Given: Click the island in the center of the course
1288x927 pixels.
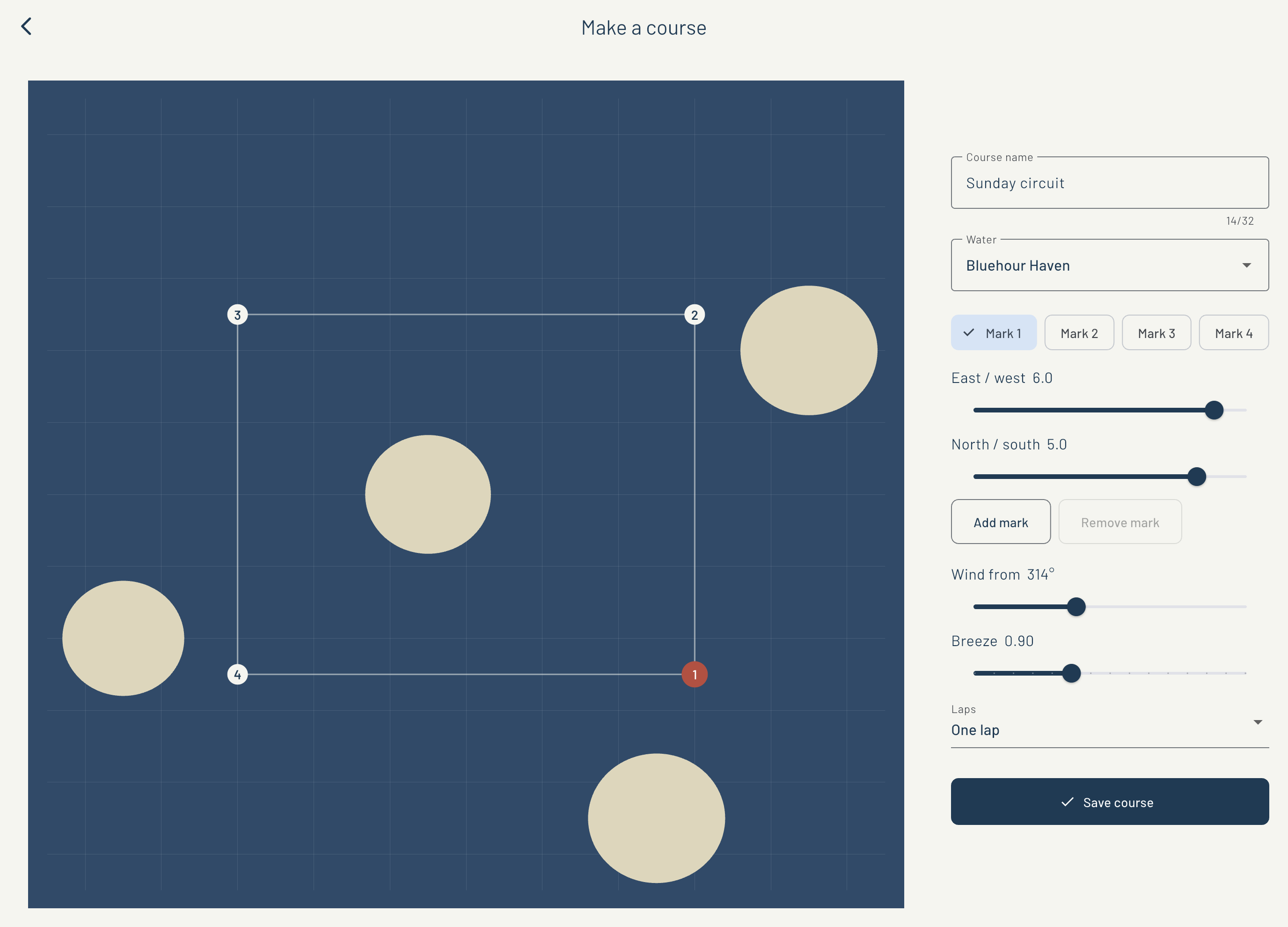Looking at the screenshot, I should click(x=428, y=494).
